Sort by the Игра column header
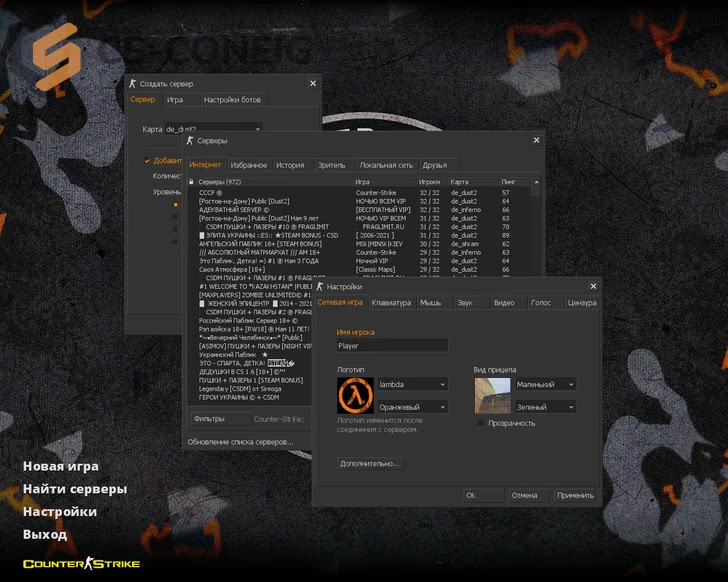 point(384,182)
